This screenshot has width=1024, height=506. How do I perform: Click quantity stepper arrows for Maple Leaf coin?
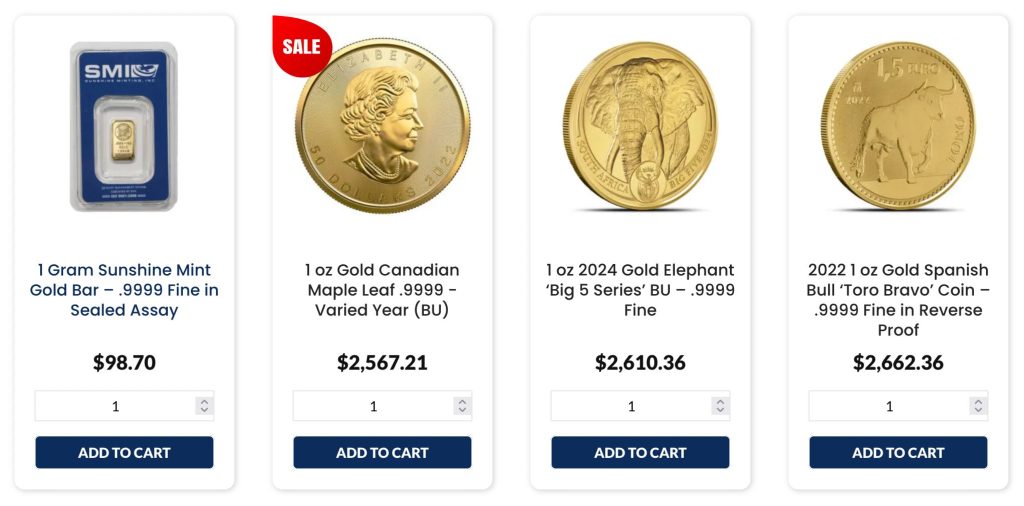tap(462, 406)
